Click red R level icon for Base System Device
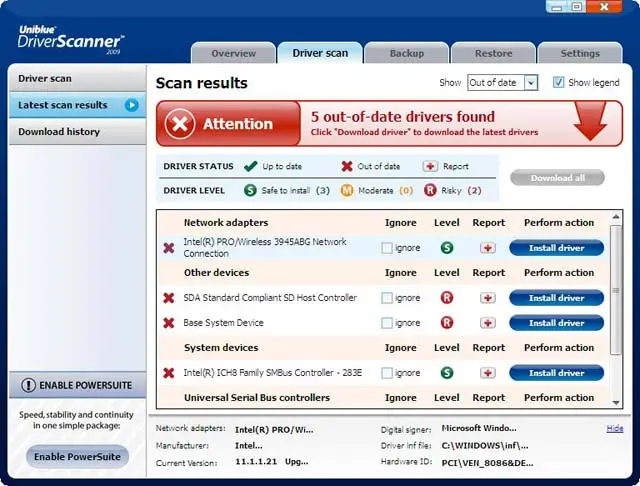 pyautogui.click(x=447, y=323)
